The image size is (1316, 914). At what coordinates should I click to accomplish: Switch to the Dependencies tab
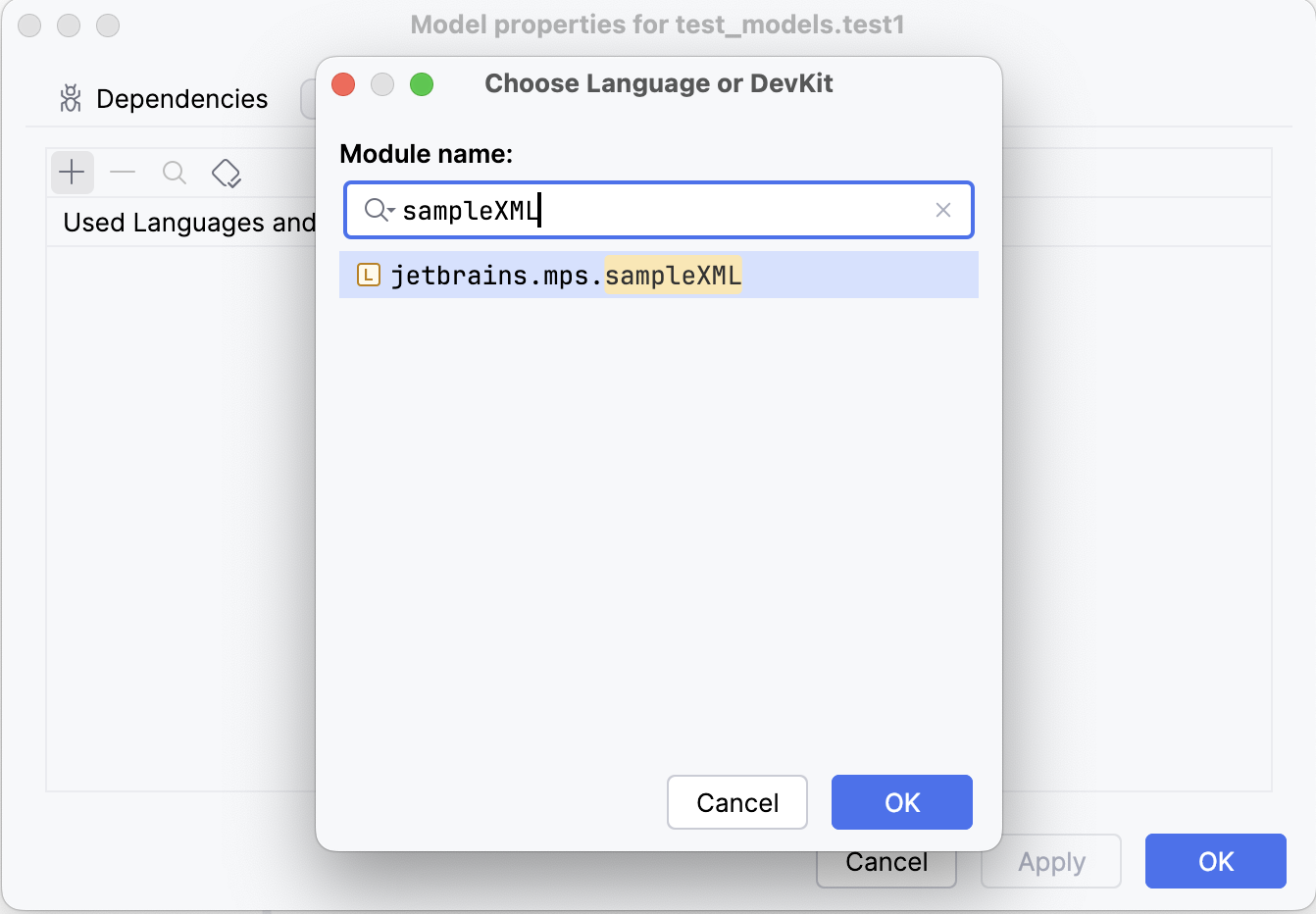(x=164, y=98)
